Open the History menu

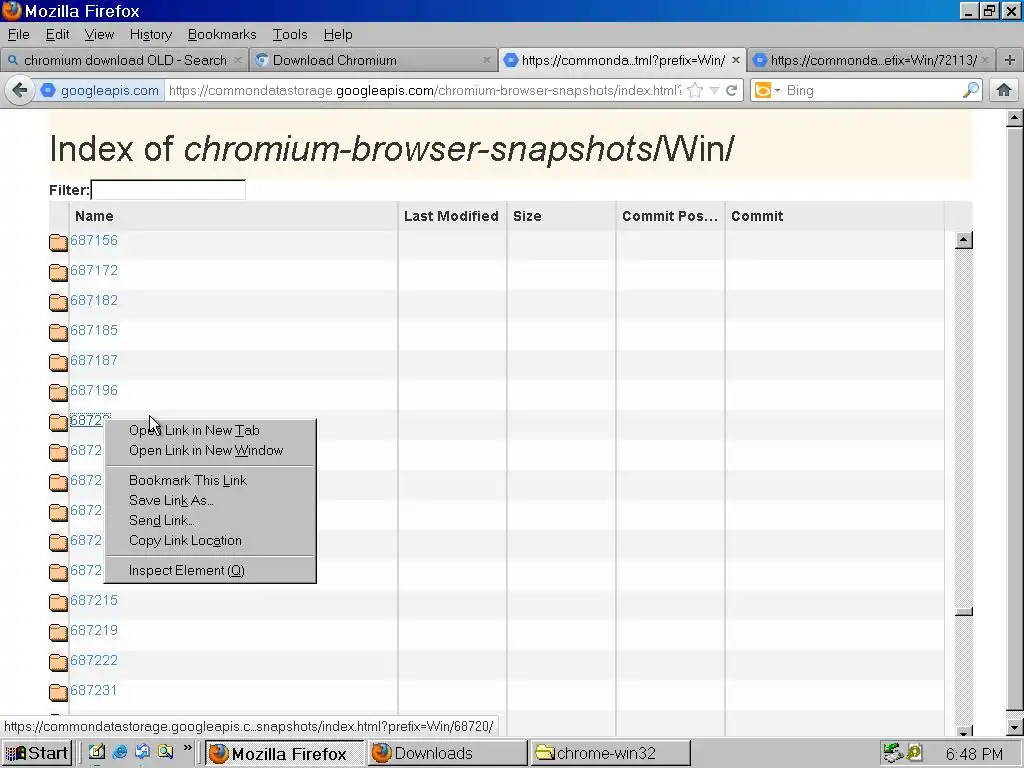pyautogui.click(x=151, y=35)
